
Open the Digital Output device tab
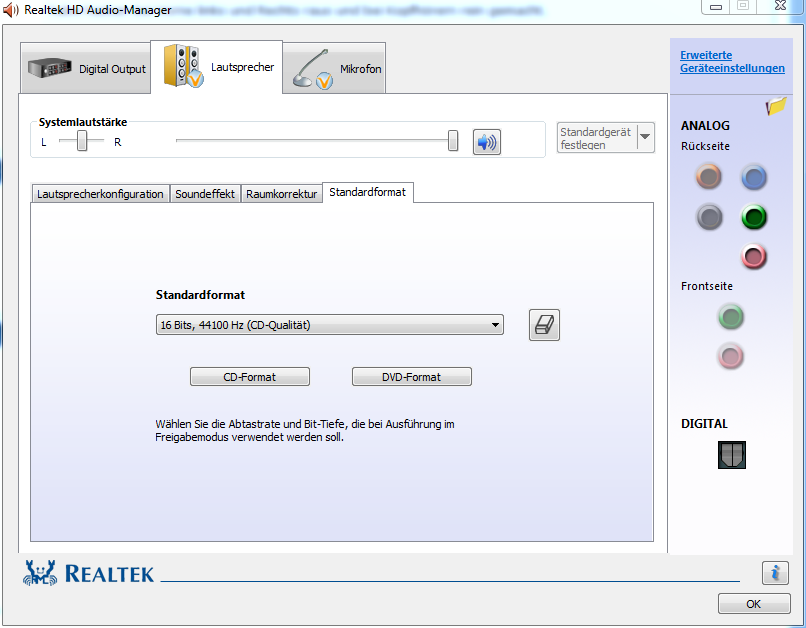(x=85, y=68)
